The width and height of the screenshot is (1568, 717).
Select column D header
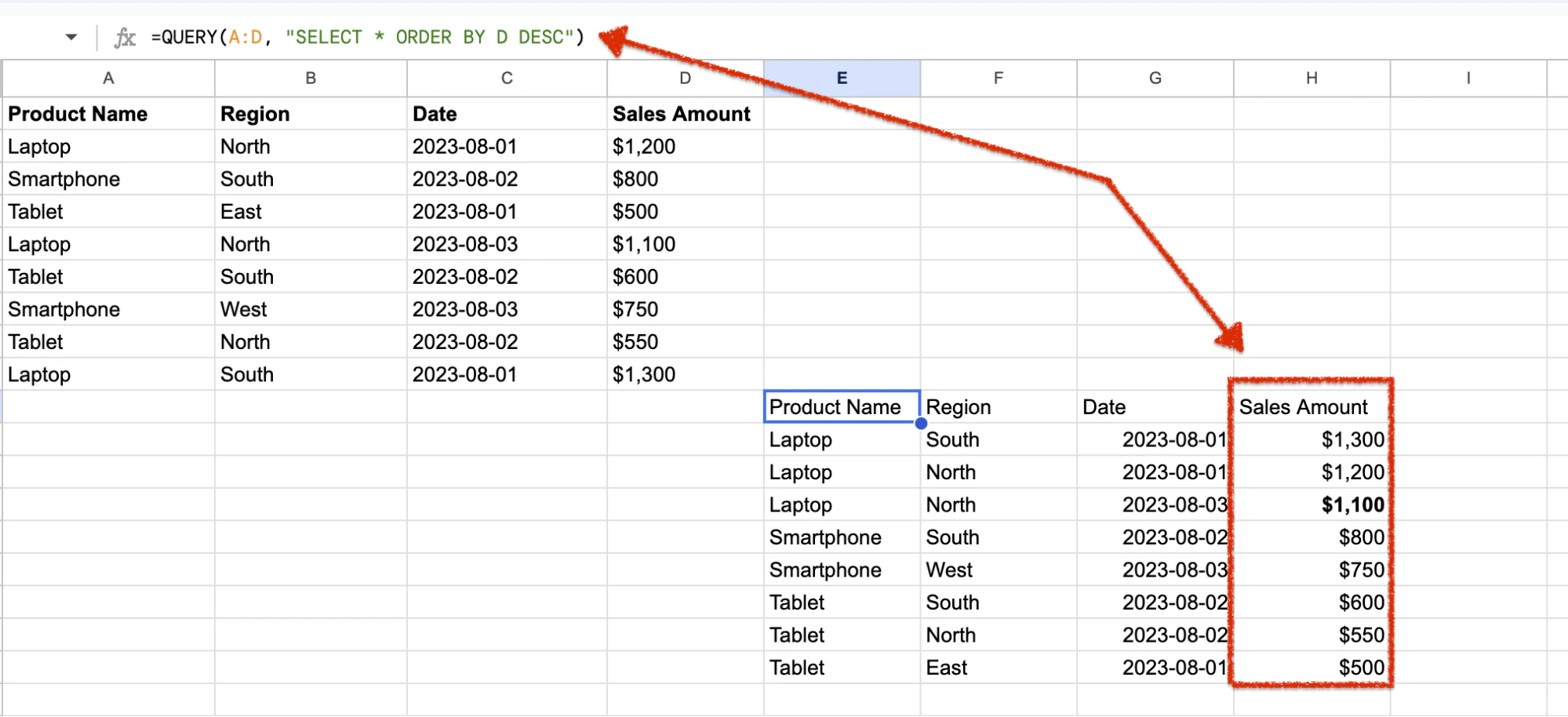click(x=686, y=78)
